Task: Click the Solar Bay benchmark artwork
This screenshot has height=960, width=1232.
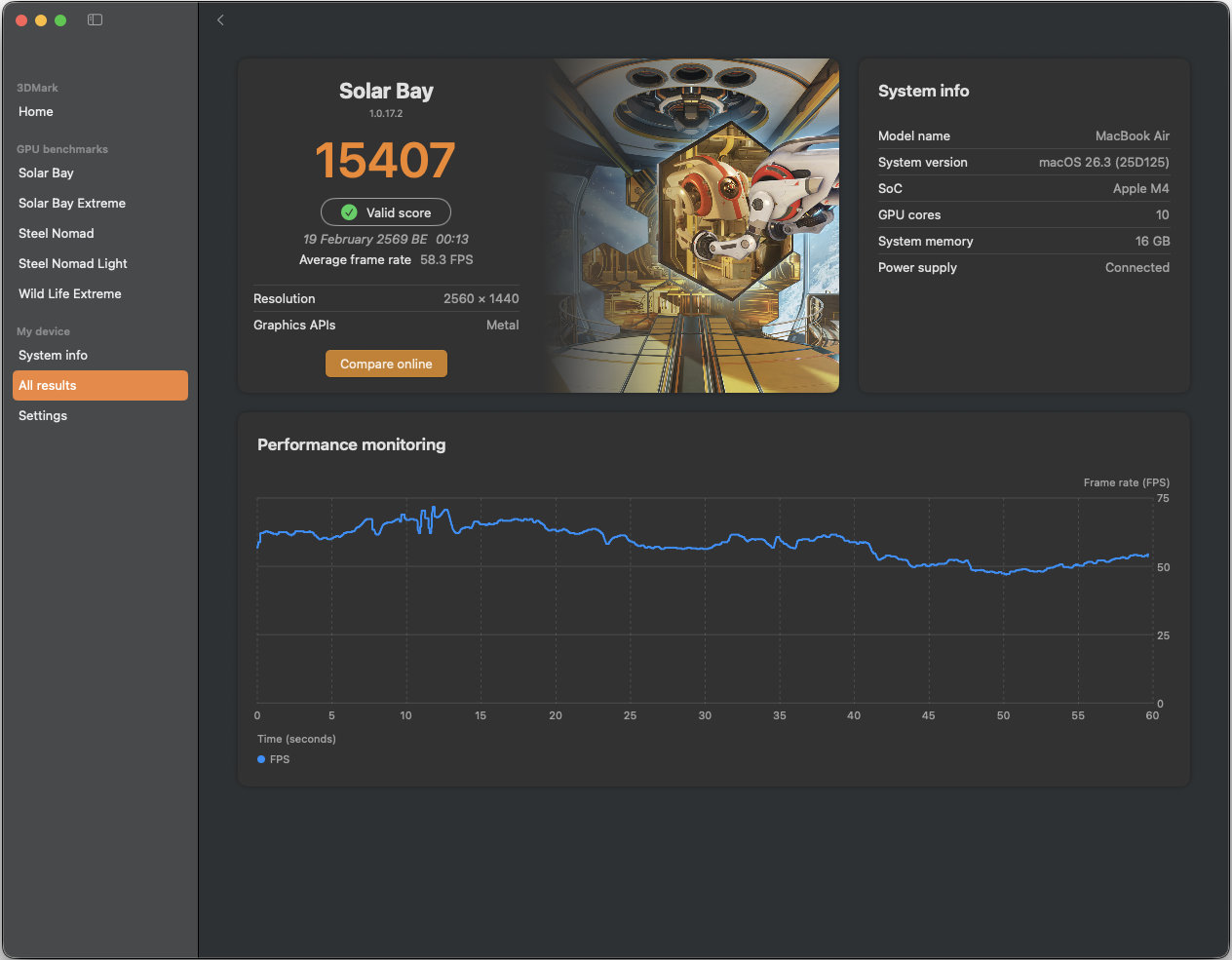Action: 692,224
